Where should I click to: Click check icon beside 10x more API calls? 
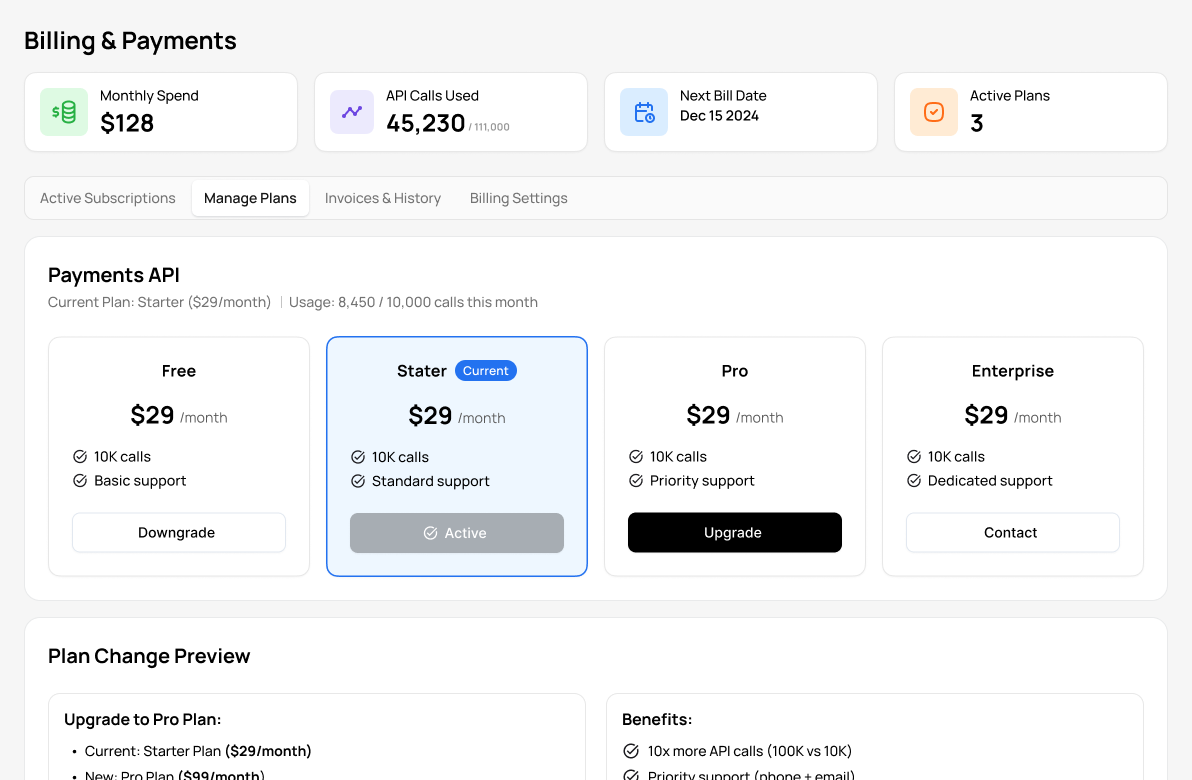631,751
